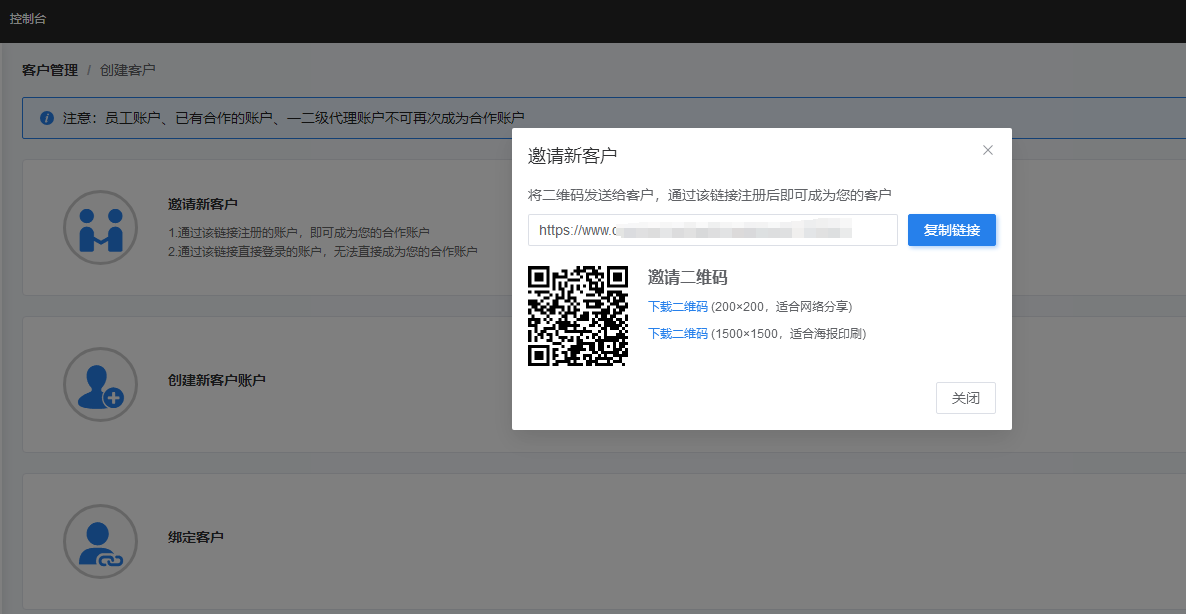The height and width of the screenshot is (614, 1186).
Task: Select the 邀请新客户 card title
Action: pos(203,204)
